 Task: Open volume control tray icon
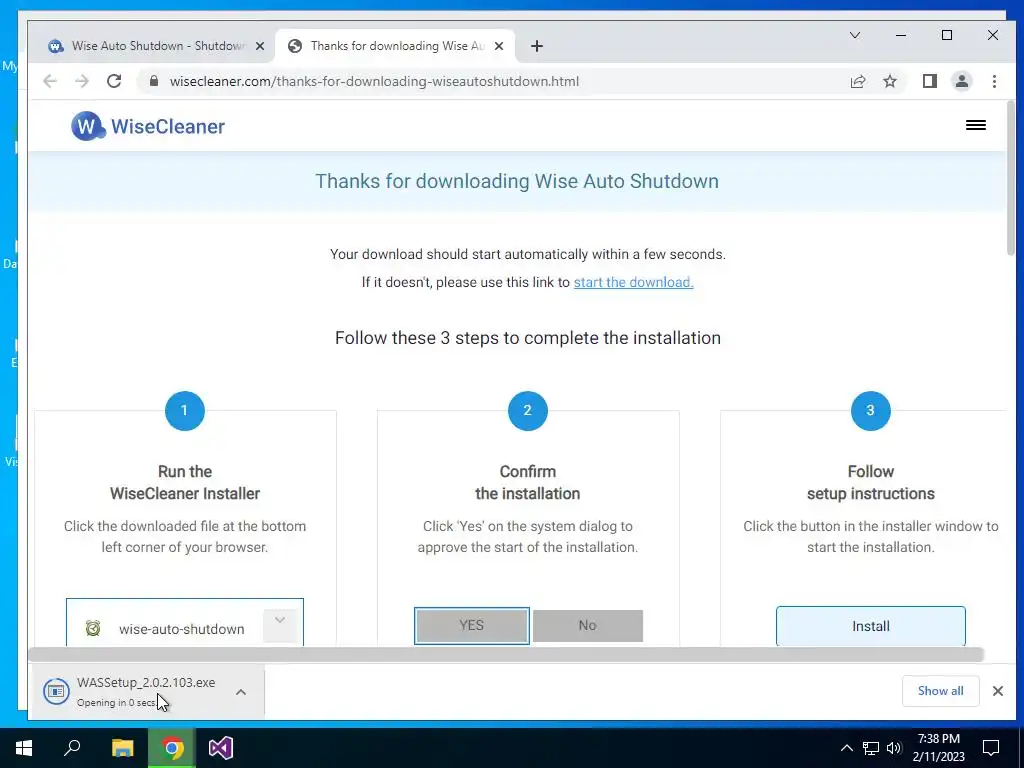894,748
